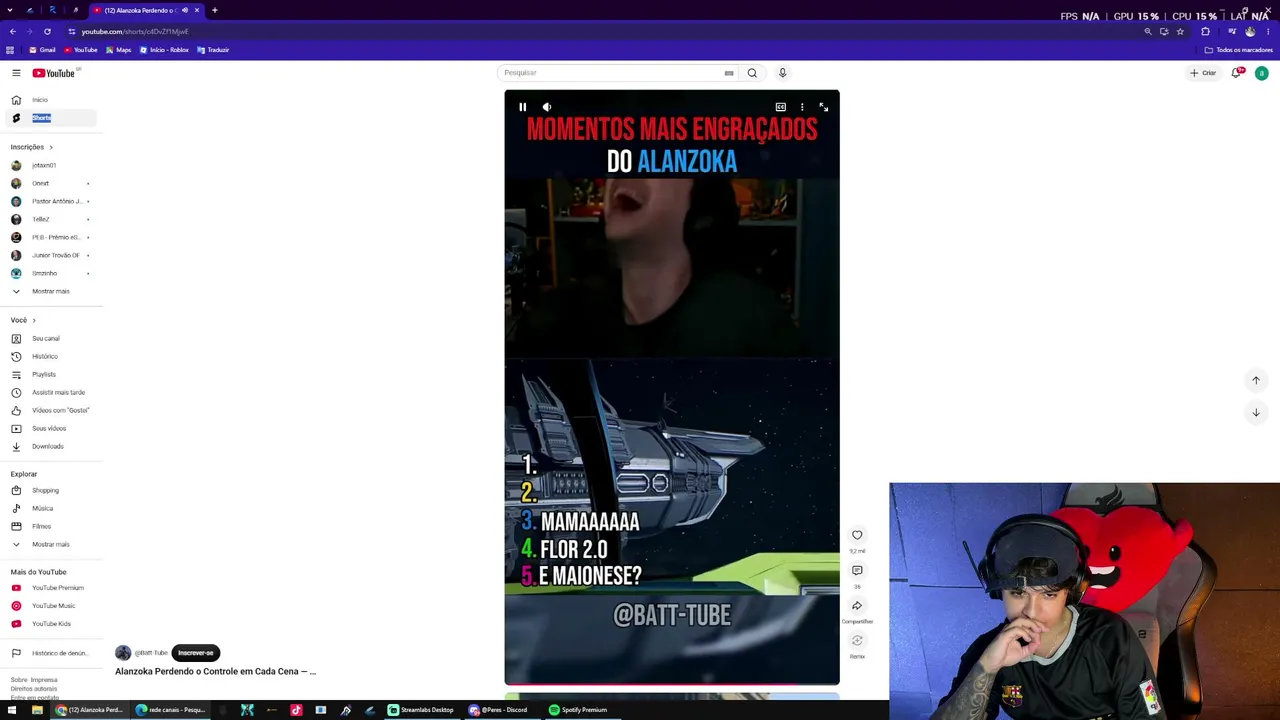Open the Pastor Antônio J. subscription

pos(48,201)
